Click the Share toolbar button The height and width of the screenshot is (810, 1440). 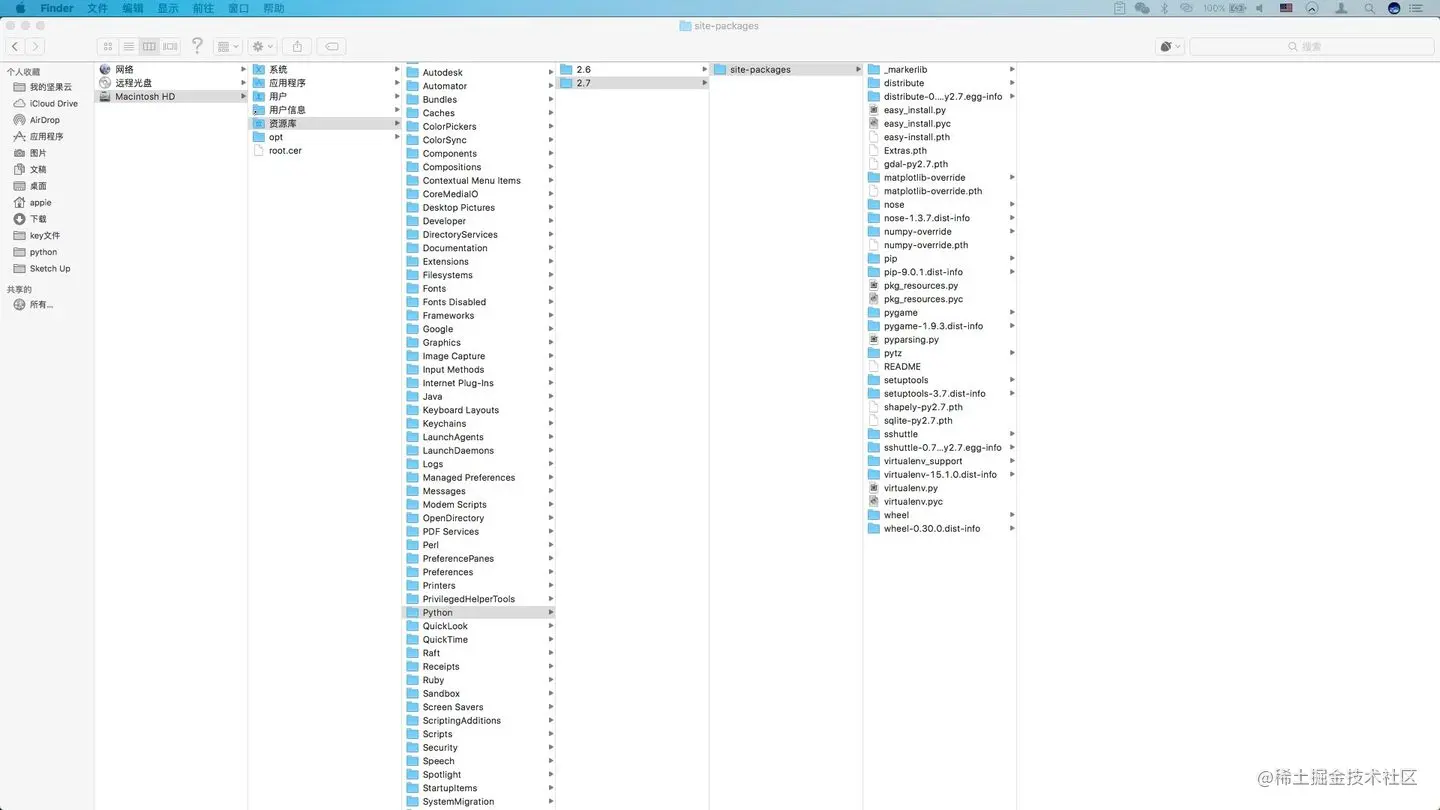coord(297,46)
